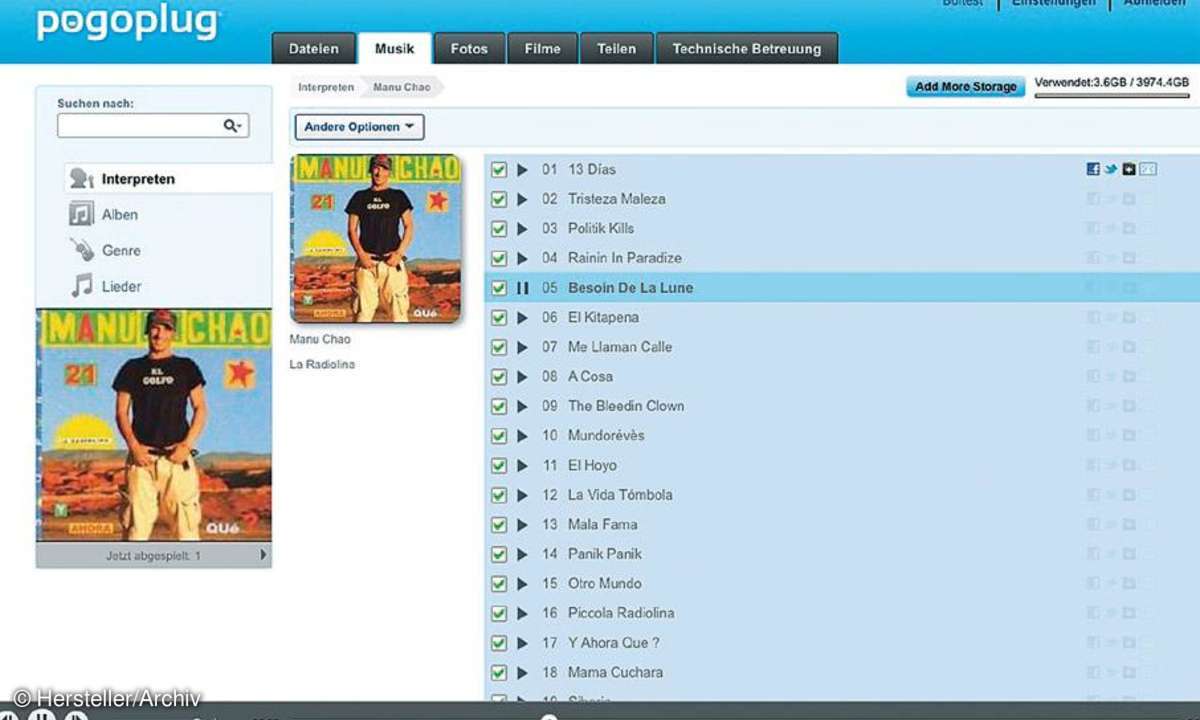Select the song title El Hoyo

592,466
